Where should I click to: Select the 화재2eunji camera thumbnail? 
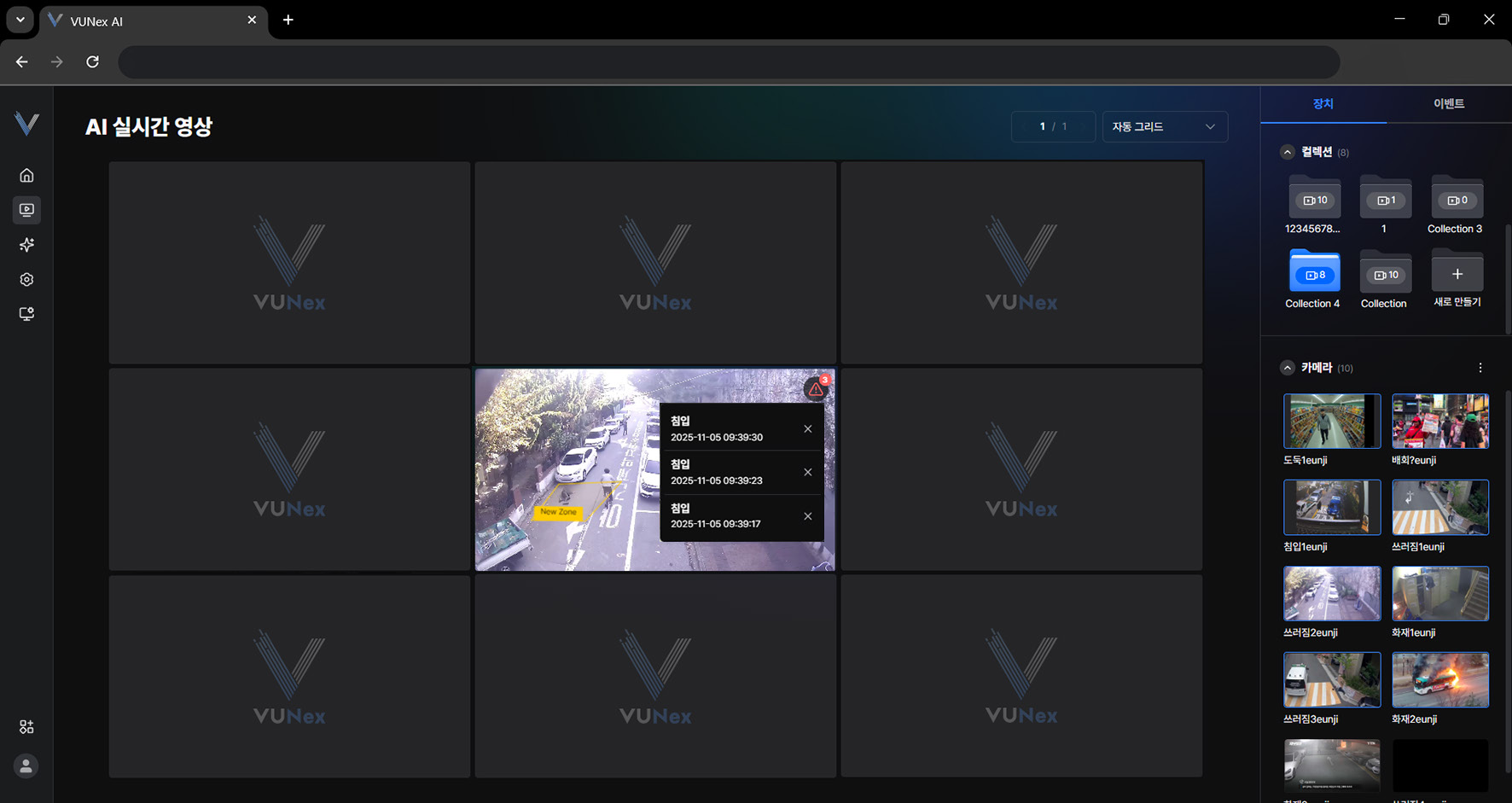click(1439, 680)
